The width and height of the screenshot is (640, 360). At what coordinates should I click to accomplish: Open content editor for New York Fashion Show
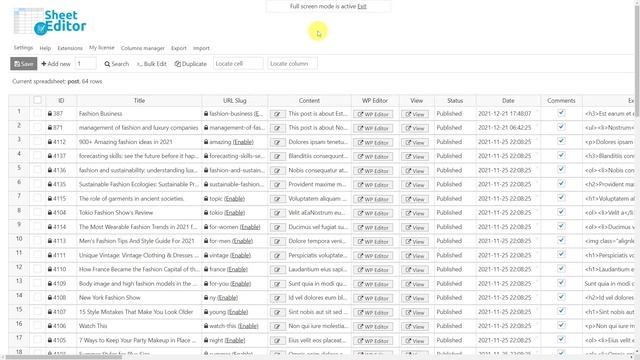277,298
